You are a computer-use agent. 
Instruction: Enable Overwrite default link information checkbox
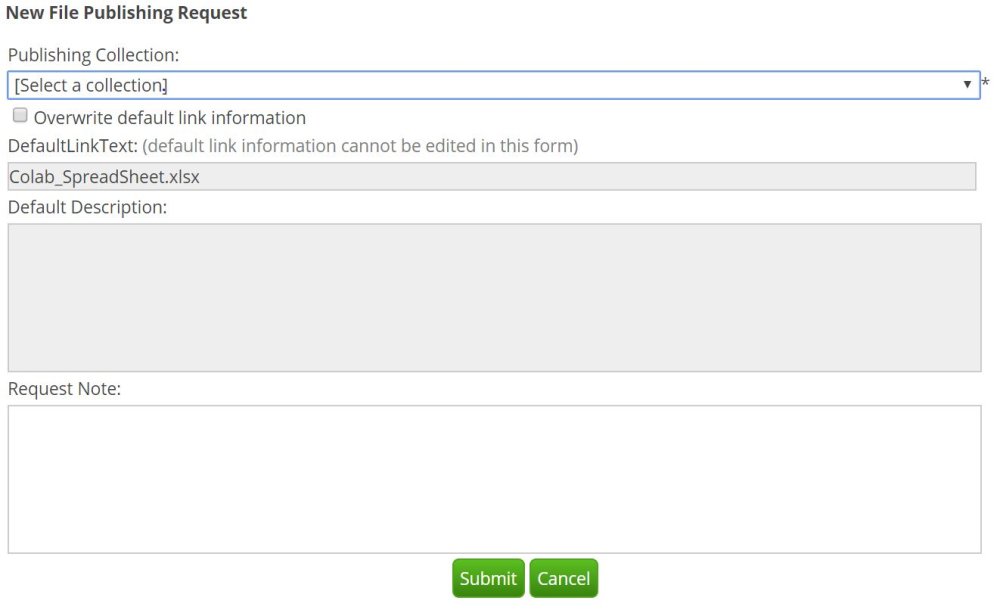pyautogui.click(x=20, y=115)
